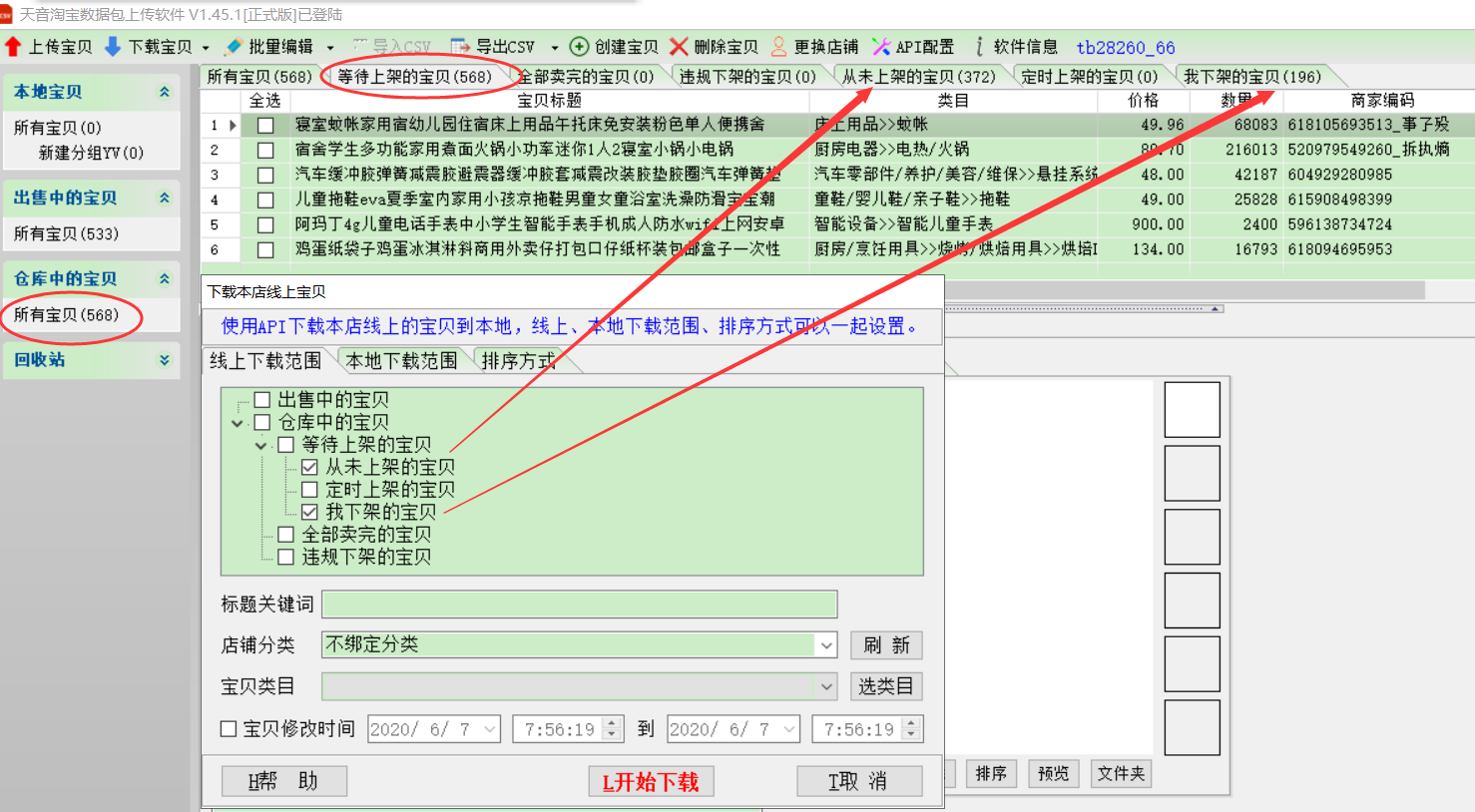Collapse the 本地宝贝 sidebar panel
The width and height of the screenshot is (1475, 812).
pyautogui.click(x=164, y=92)
